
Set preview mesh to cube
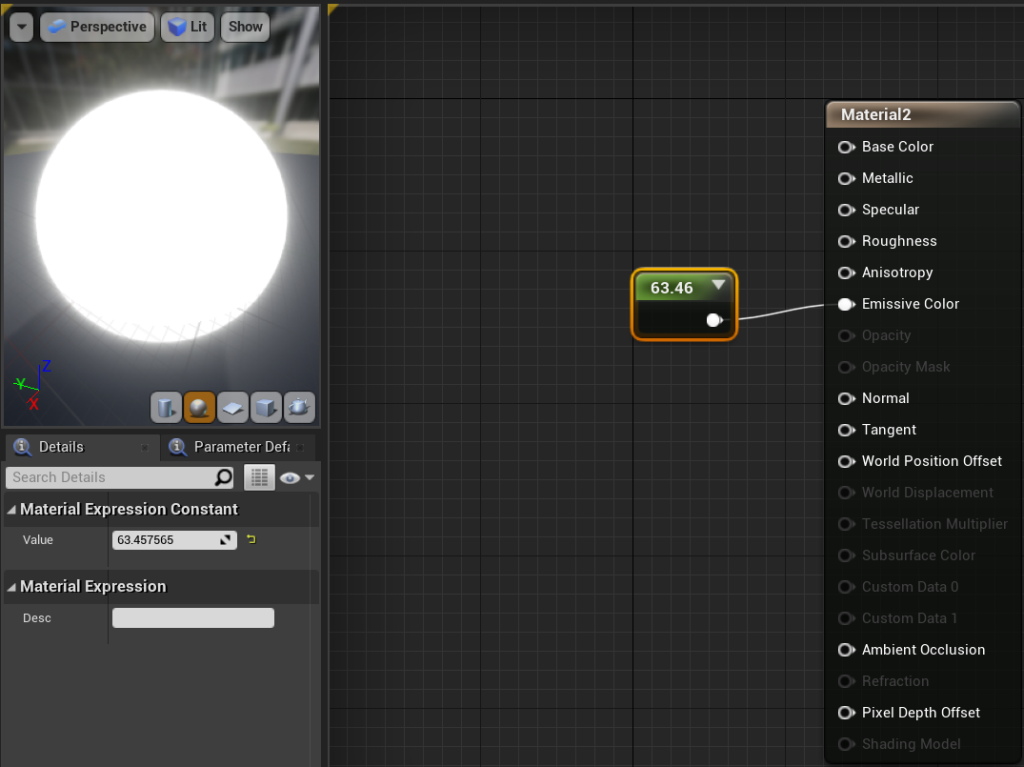(x=265, y=407)
